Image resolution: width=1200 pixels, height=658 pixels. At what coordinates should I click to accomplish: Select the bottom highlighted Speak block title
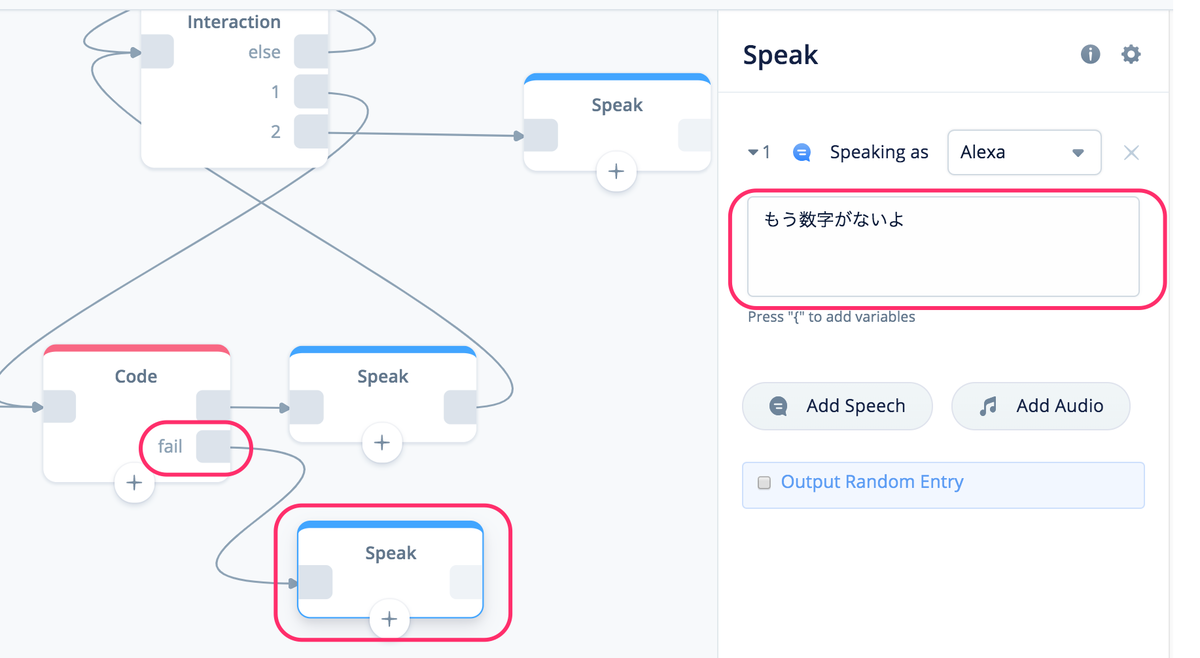390,553
